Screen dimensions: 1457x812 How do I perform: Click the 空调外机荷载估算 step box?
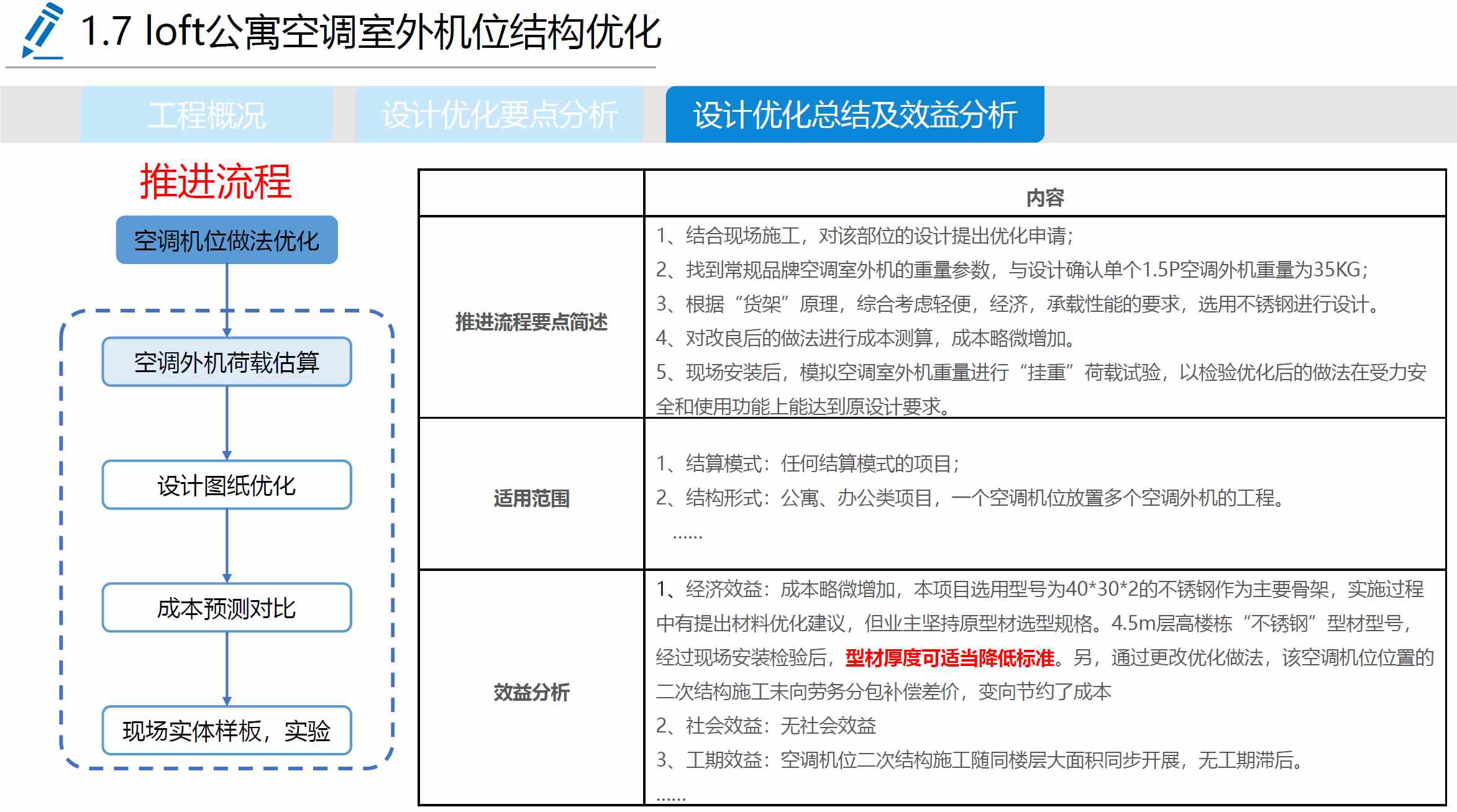[227, 362]
